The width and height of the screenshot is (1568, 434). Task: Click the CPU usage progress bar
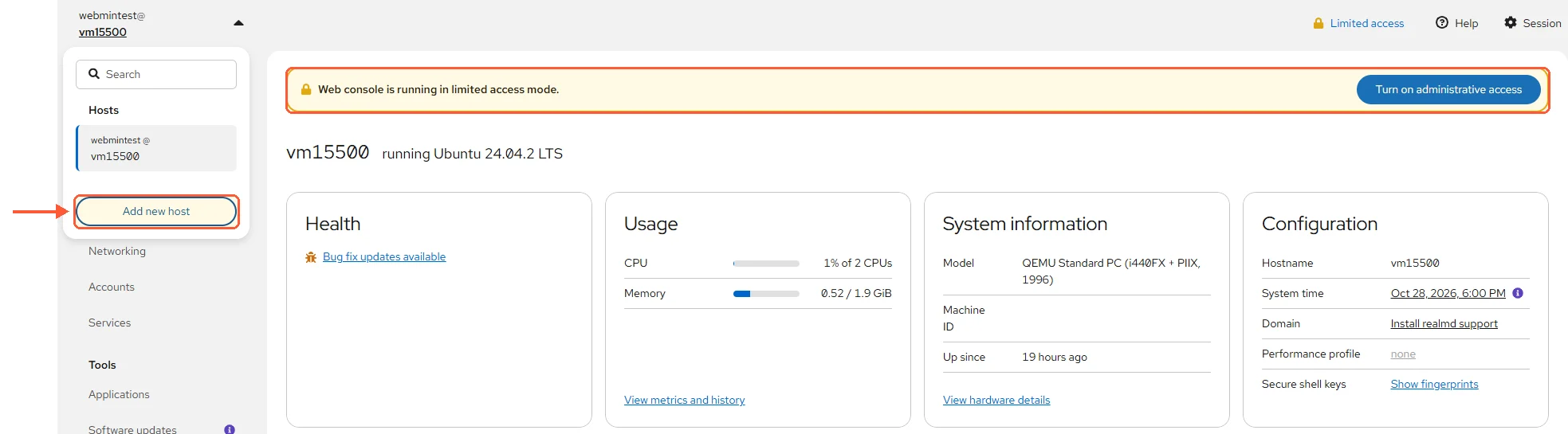click(766, 264)
